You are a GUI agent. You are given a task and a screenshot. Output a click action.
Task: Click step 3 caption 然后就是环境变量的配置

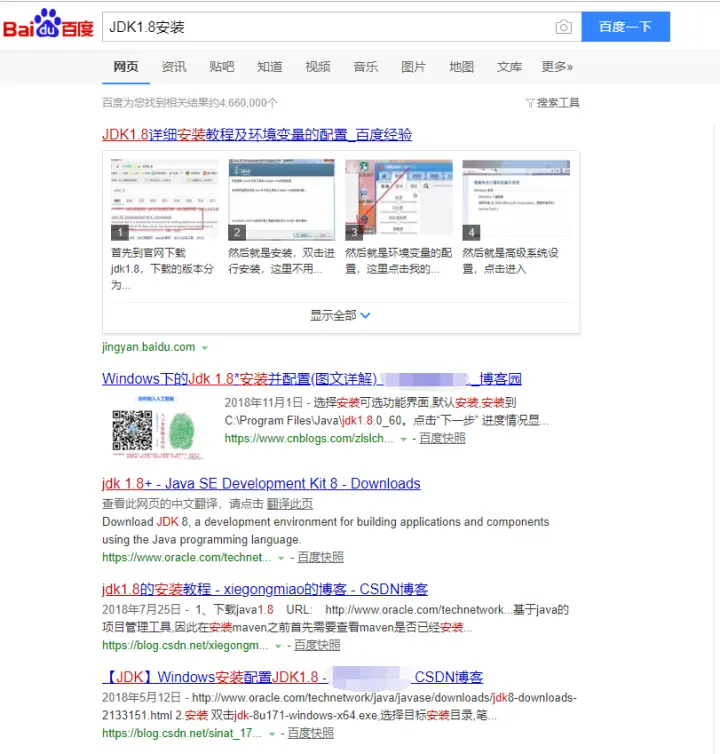399,261
